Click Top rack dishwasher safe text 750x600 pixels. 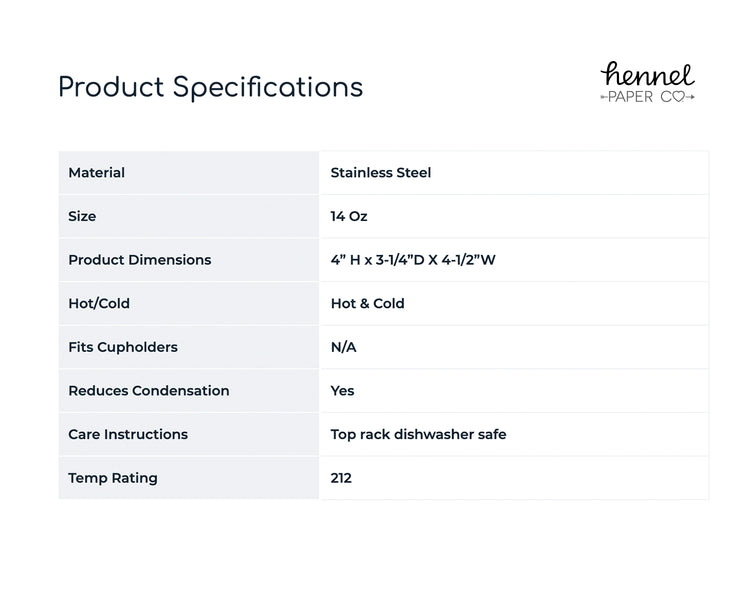pyautogui.click(x=419, y=434)
